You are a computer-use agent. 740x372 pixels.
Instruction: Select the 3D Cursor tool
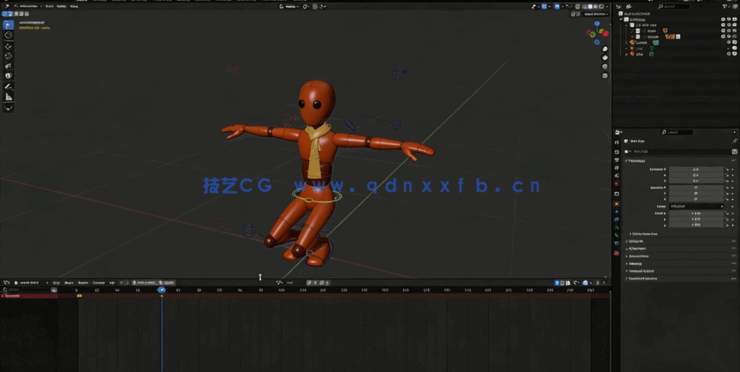8,35
